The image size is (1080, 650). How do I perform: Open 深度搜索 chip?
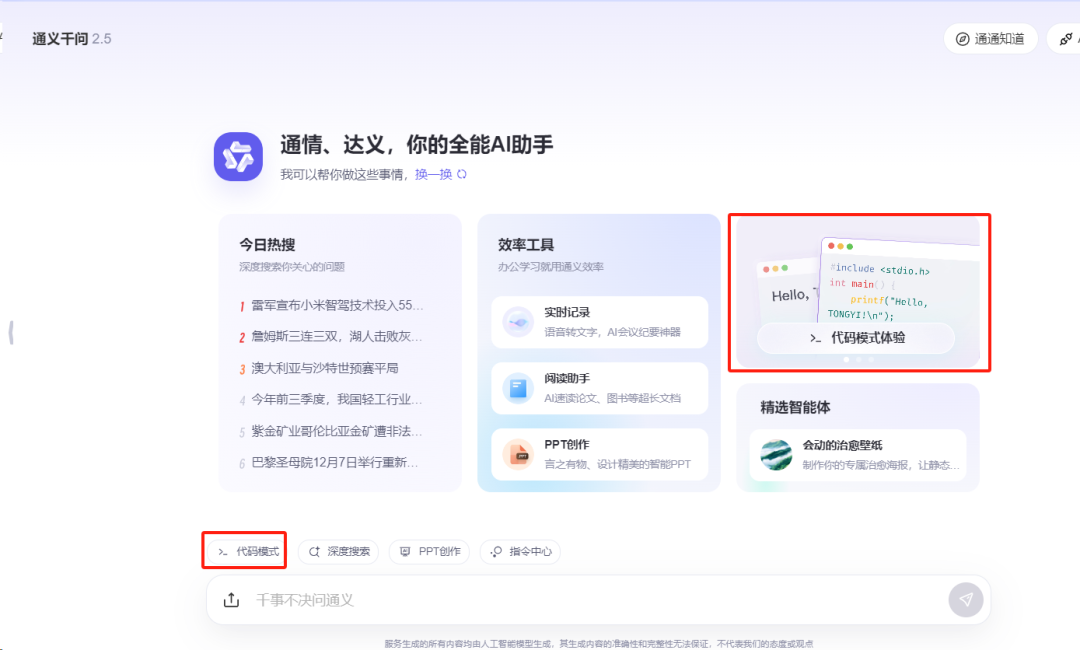click(338, 552)
